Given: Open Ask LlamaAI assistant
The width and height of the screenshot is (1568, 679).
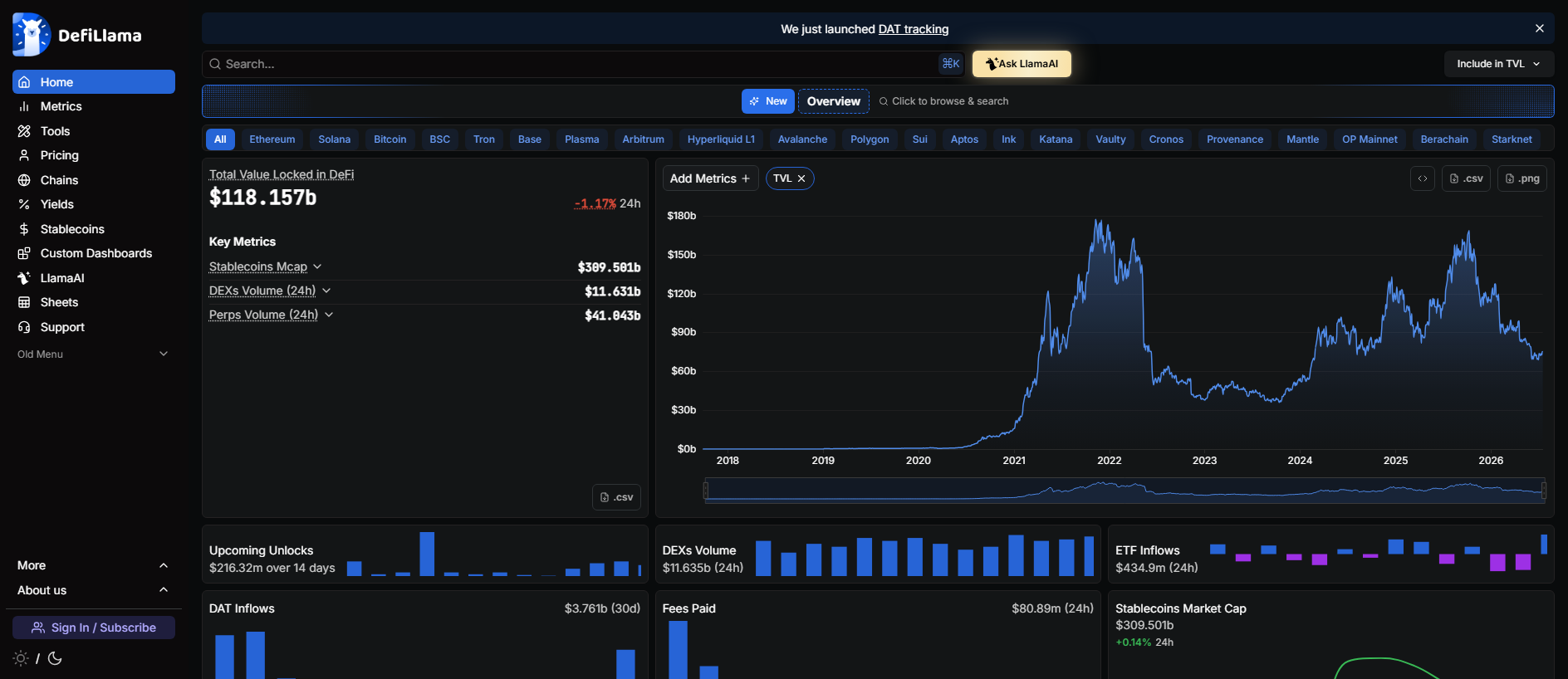Looking at the screenshot, I should (x=1022, y=64).
